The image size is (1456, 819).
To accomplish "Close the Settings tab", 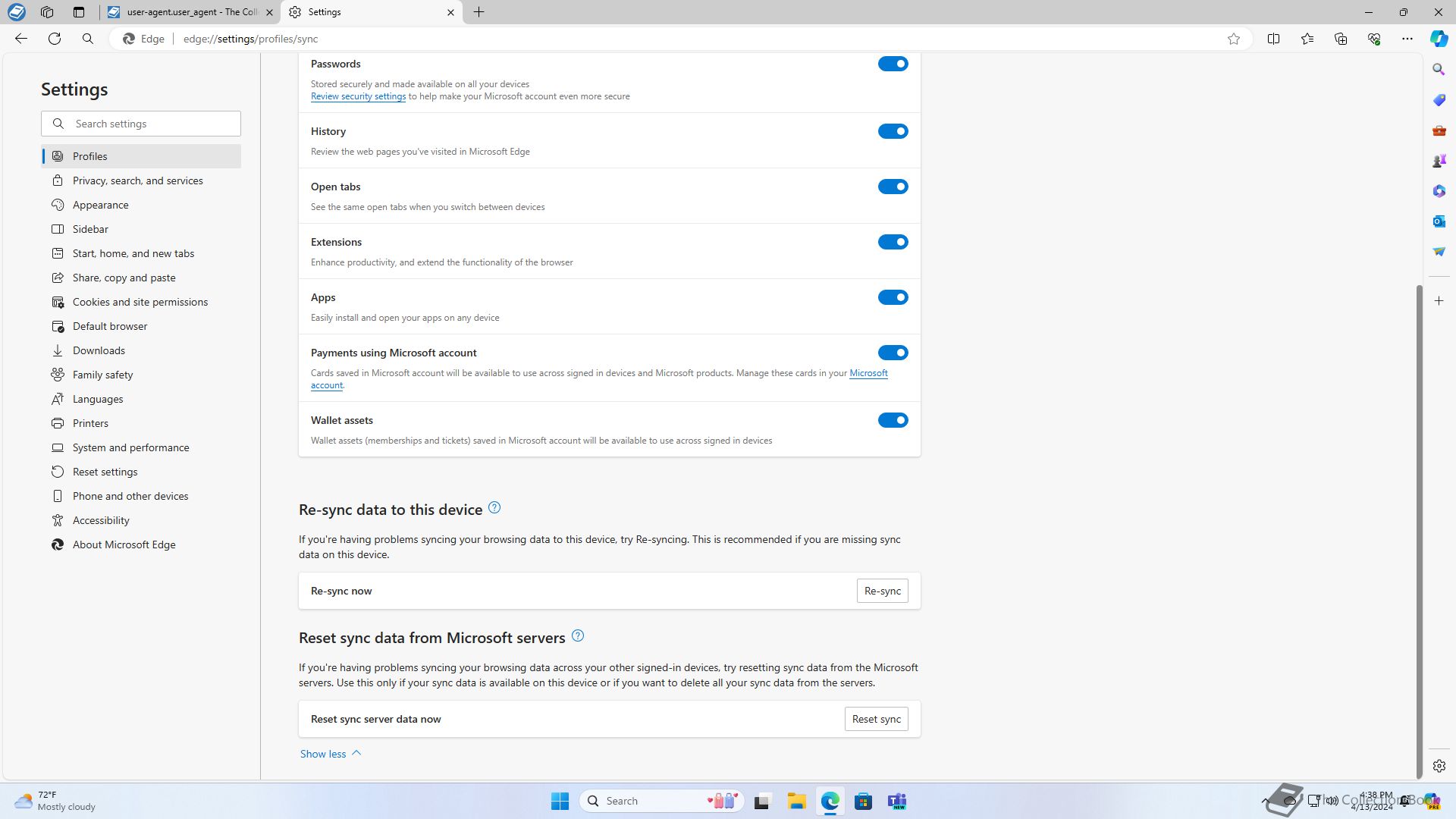I will coord(450,12).
